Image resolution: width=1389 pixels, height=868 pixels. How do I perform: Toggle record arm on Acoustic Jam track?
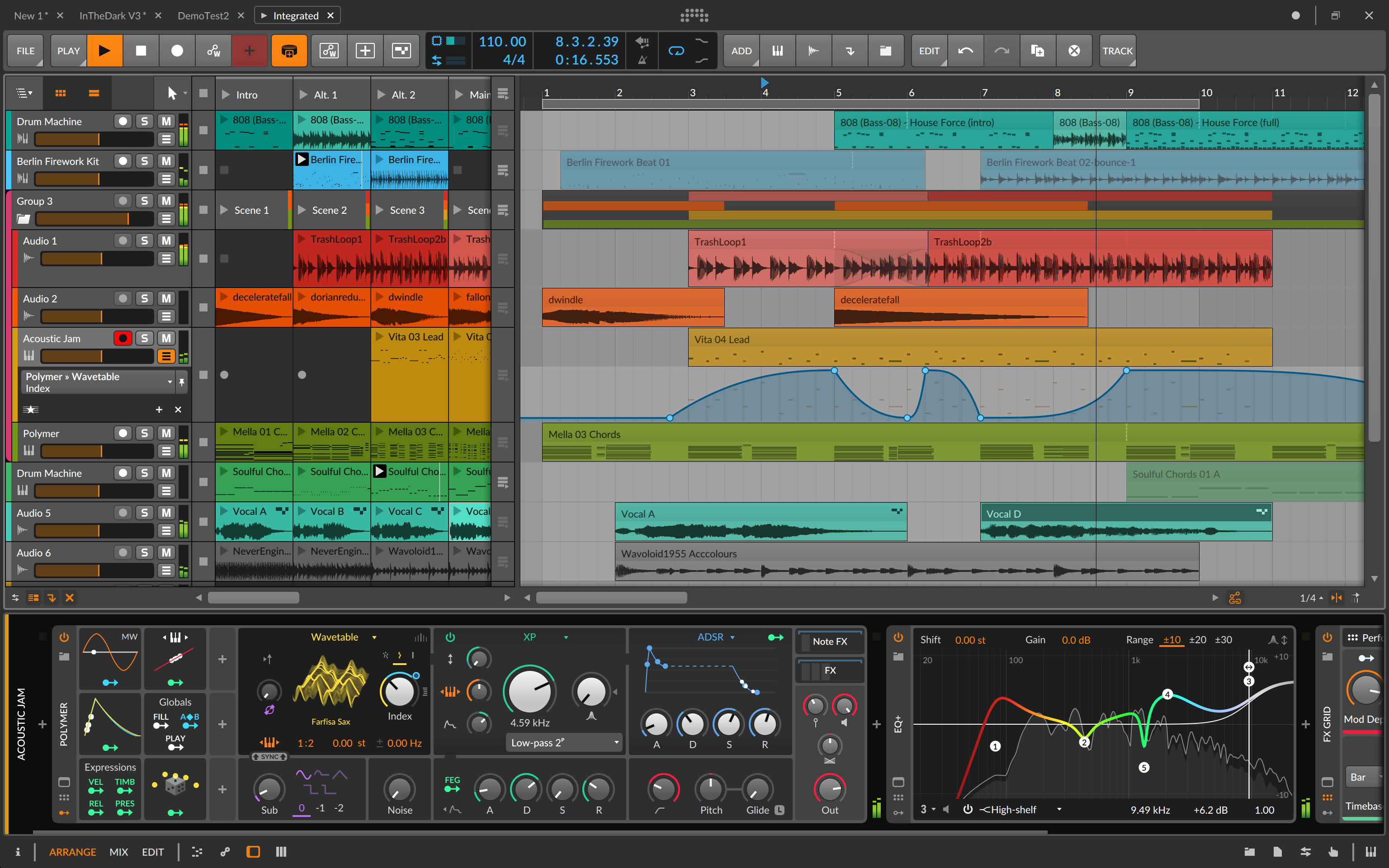121,339
